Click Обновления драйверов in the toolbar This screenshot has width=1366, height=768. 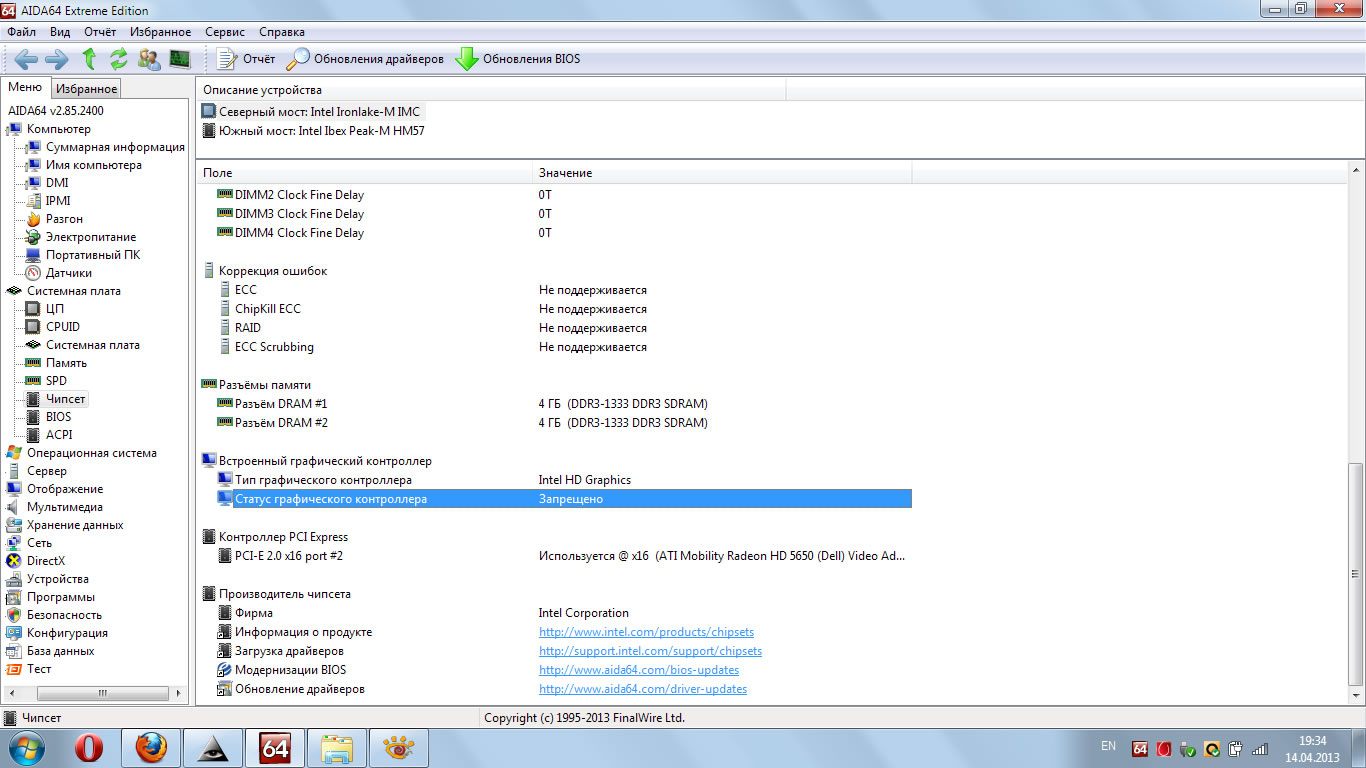[366, 59]
